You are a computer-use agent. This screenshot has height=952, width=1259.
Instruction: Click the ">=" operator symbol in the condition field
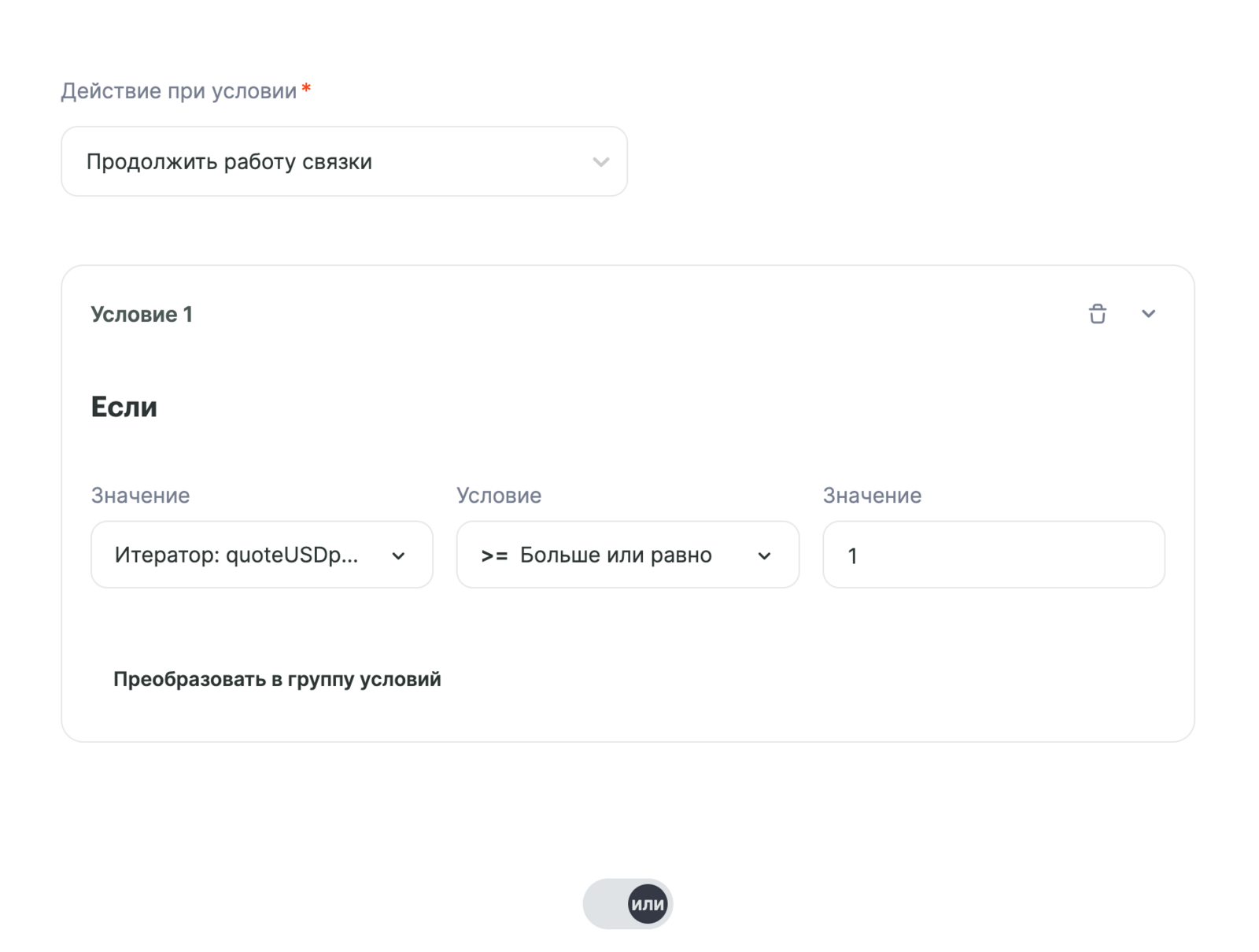[x=494, y=555]
